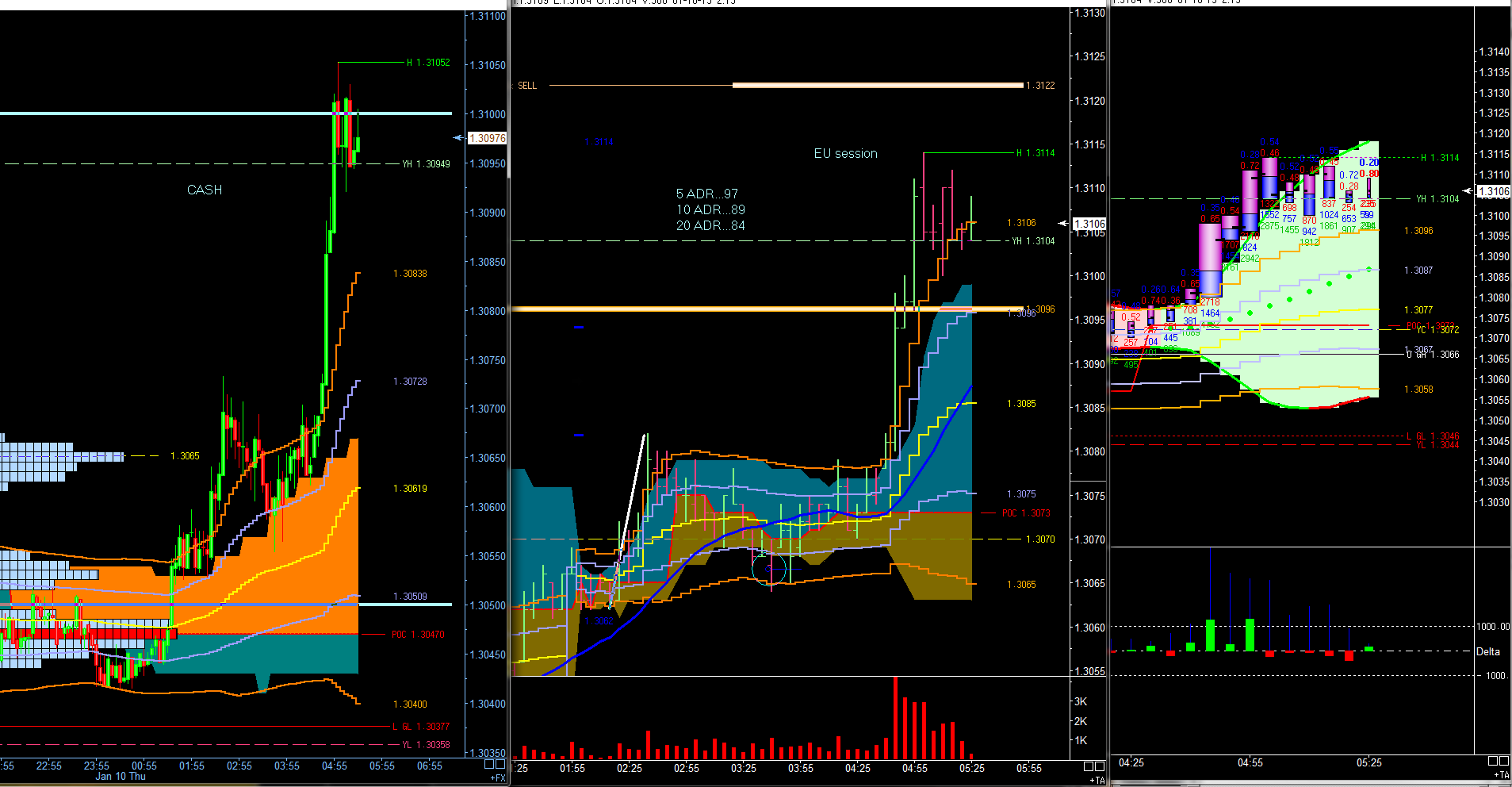Viewport: 1512px width, 787px height.
Task: Click the YH 1.30949 label in CASH chart
Action: 426,164
